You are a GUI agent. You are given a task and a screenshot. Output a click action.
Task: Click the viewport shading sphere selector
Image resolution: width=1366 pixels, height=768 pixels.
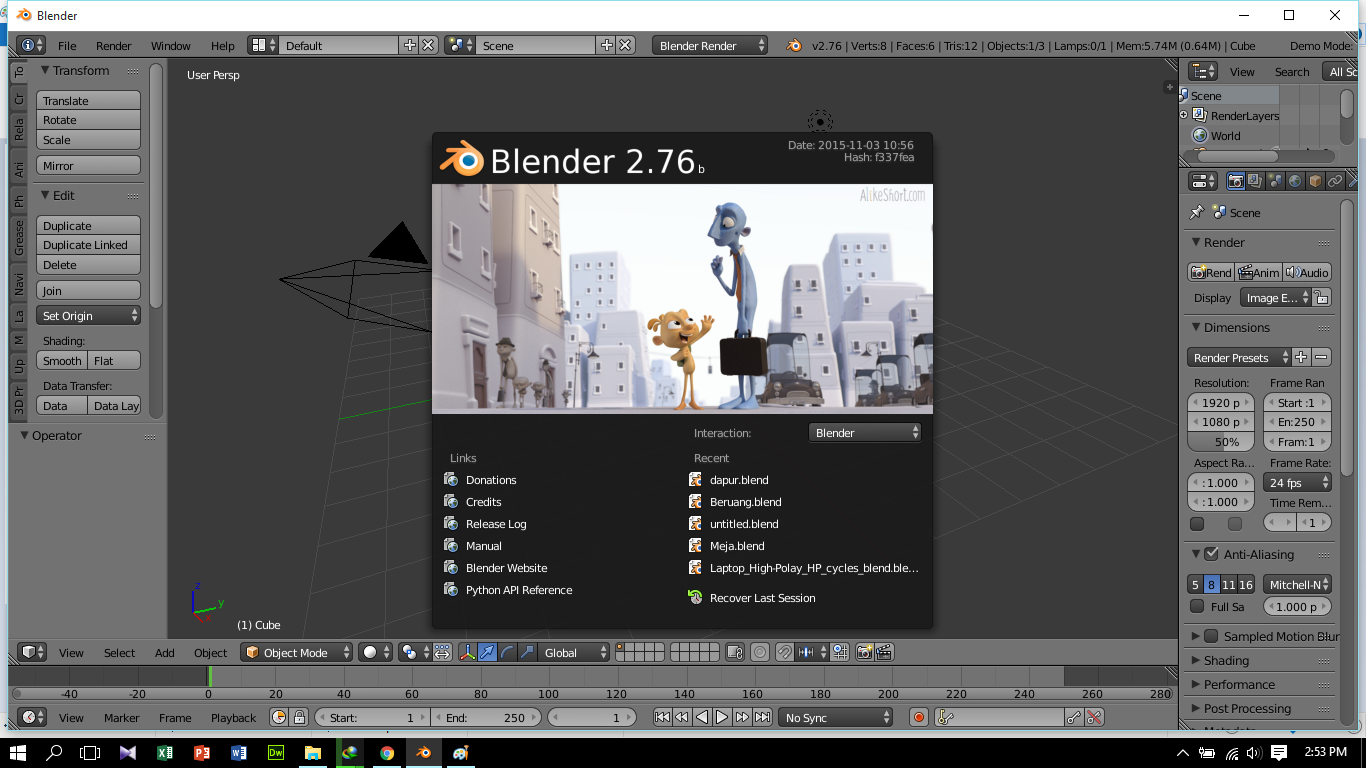pos(376,652)
